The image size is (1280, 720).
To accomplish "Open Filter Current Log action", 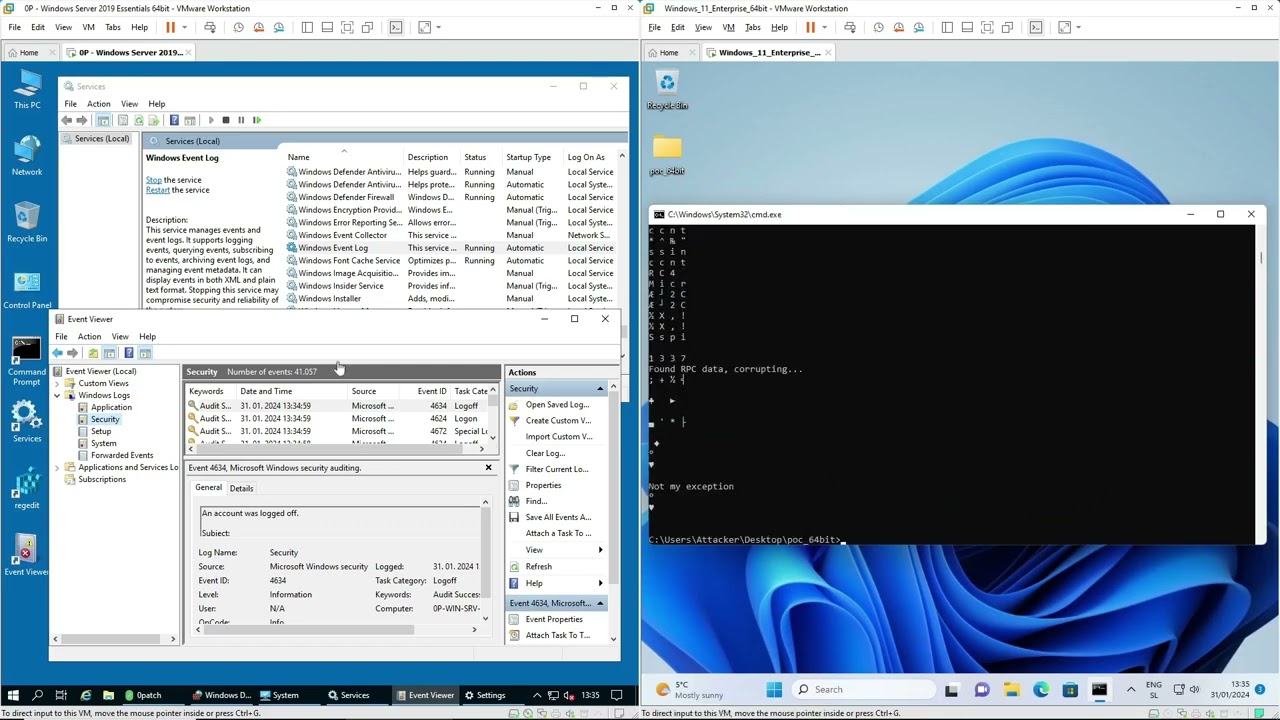I will click(x=556, y=469).
